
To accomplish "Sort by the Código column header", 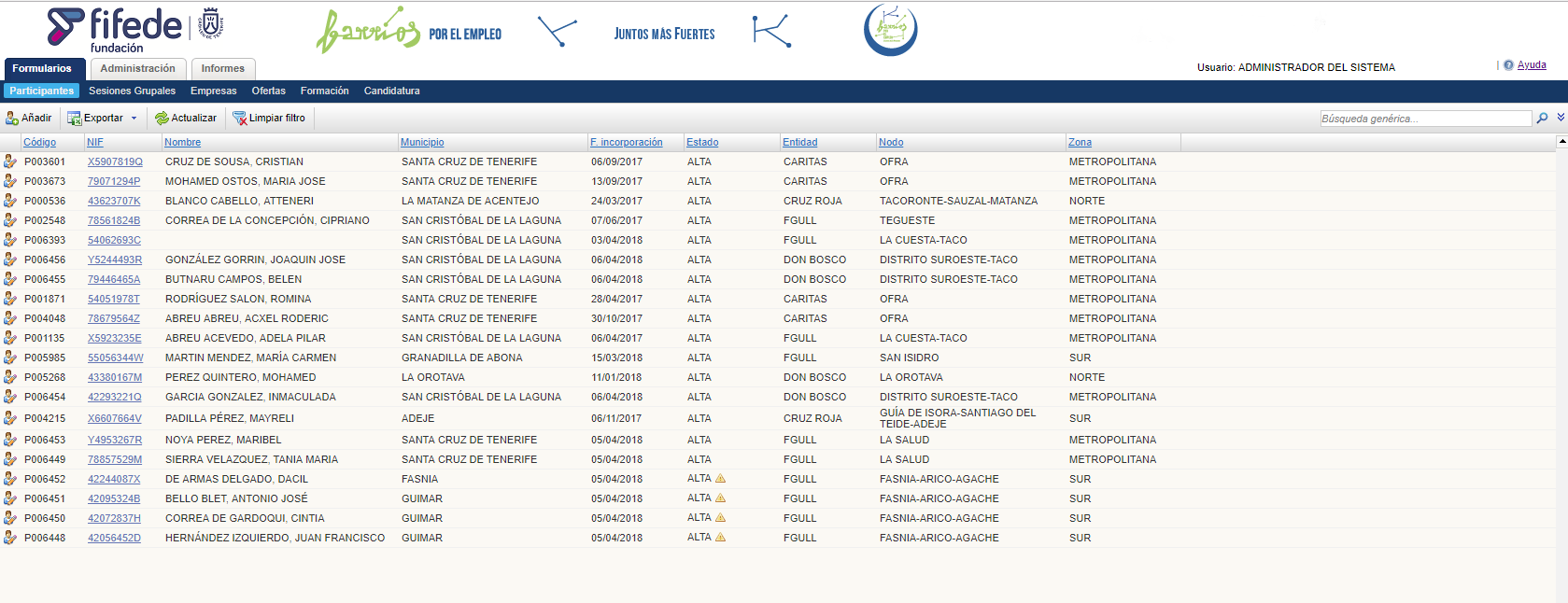I will click(39, 142).
